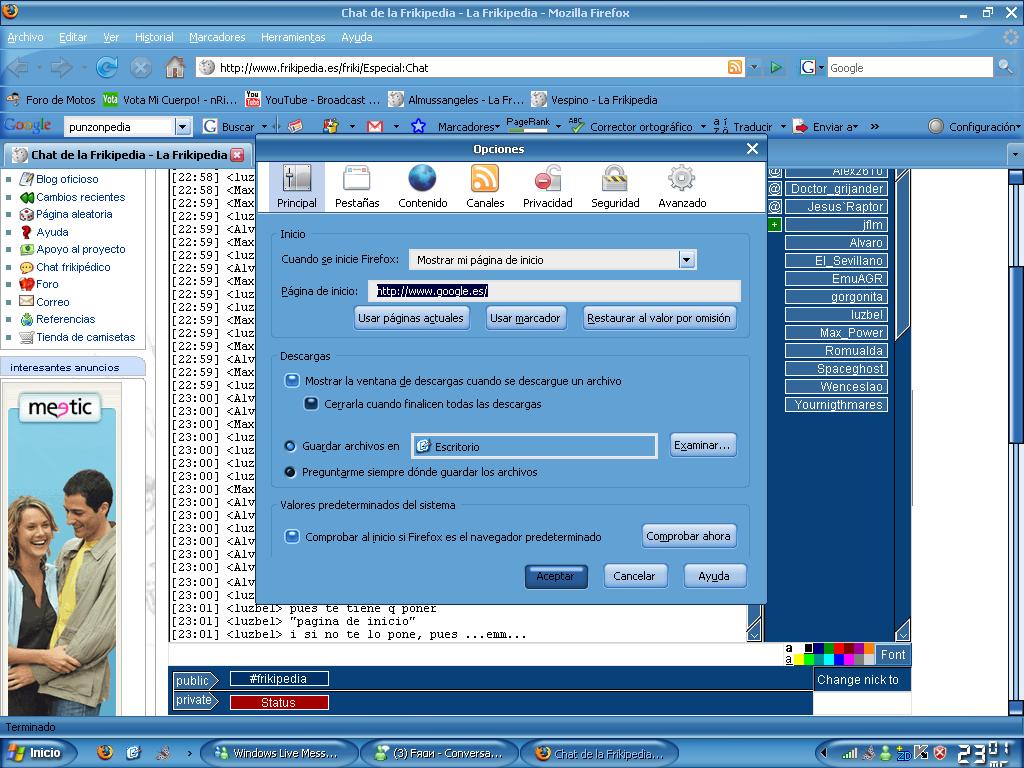Open the Contenido options panel

click(422, 186)
